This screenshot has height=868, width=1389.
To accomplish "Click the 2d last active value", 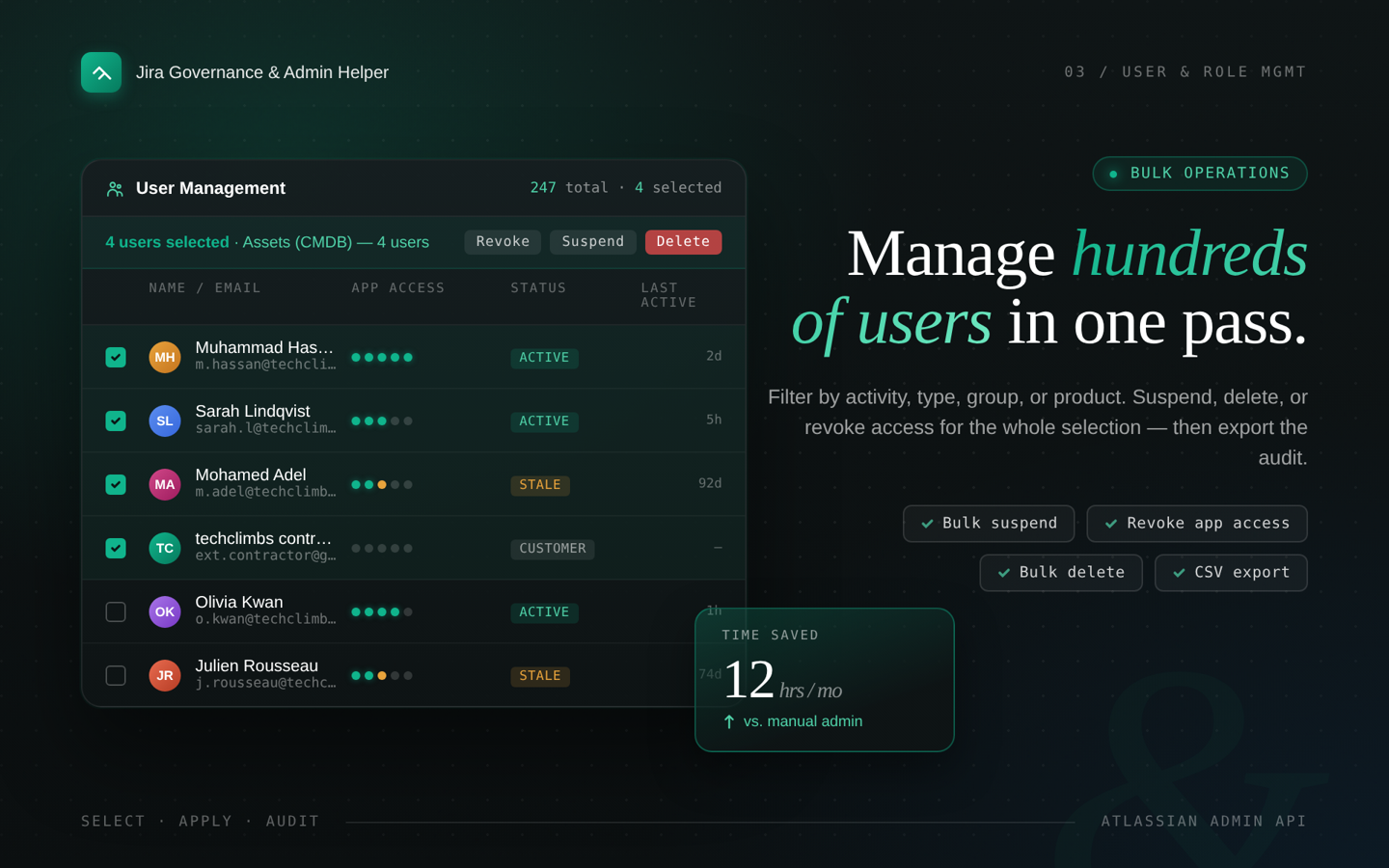I will point(714,356).
